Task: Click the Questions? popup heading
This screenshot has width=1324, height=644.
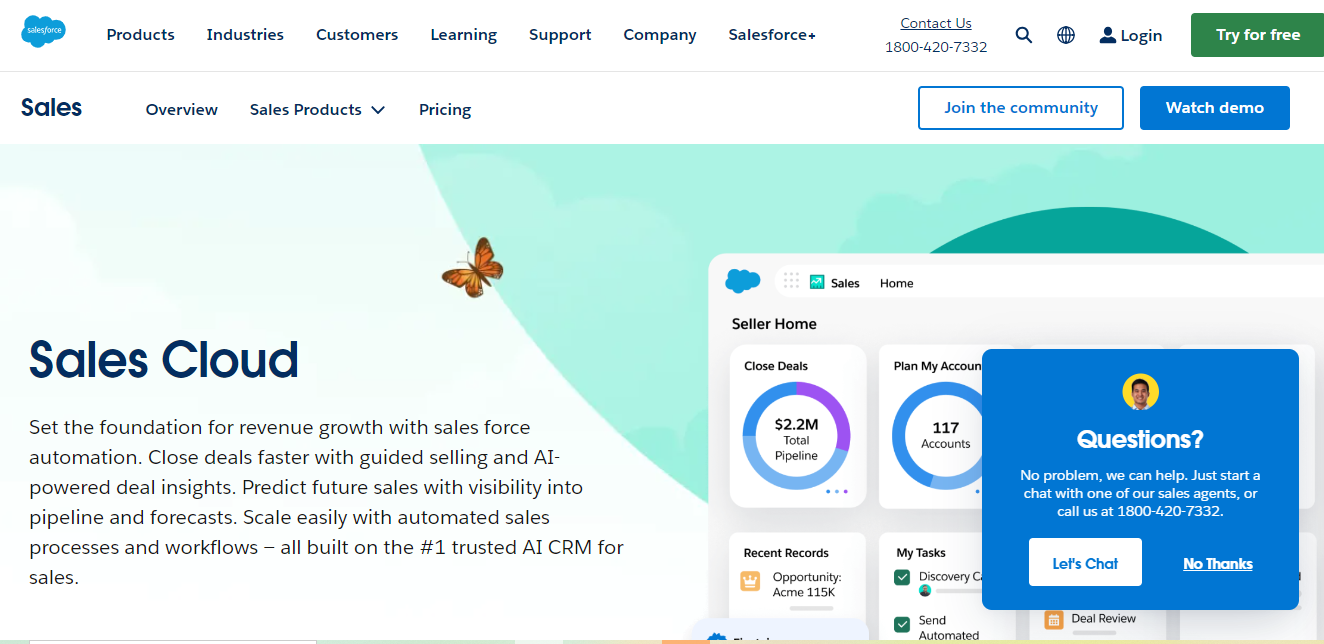Action: [x=1140, y=439]
